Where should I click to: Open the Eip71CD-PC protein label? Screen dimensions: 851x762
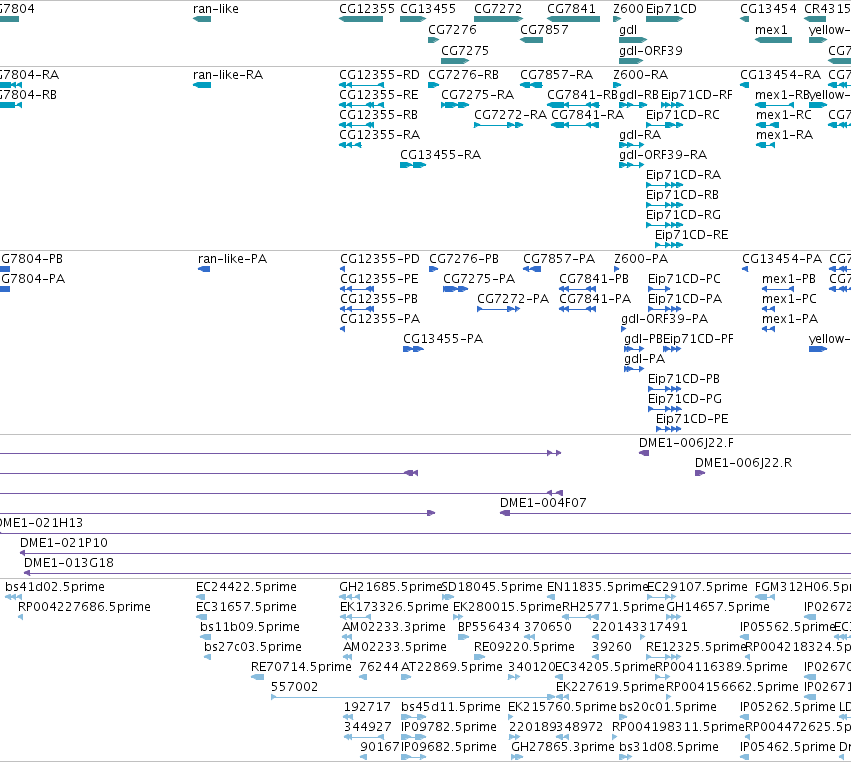(684, 279)
